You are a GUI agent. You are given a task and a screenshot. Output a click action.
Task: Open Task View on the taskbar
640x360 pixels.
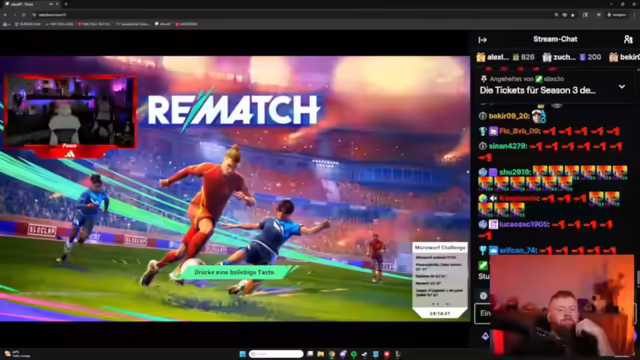click(310, 354)
